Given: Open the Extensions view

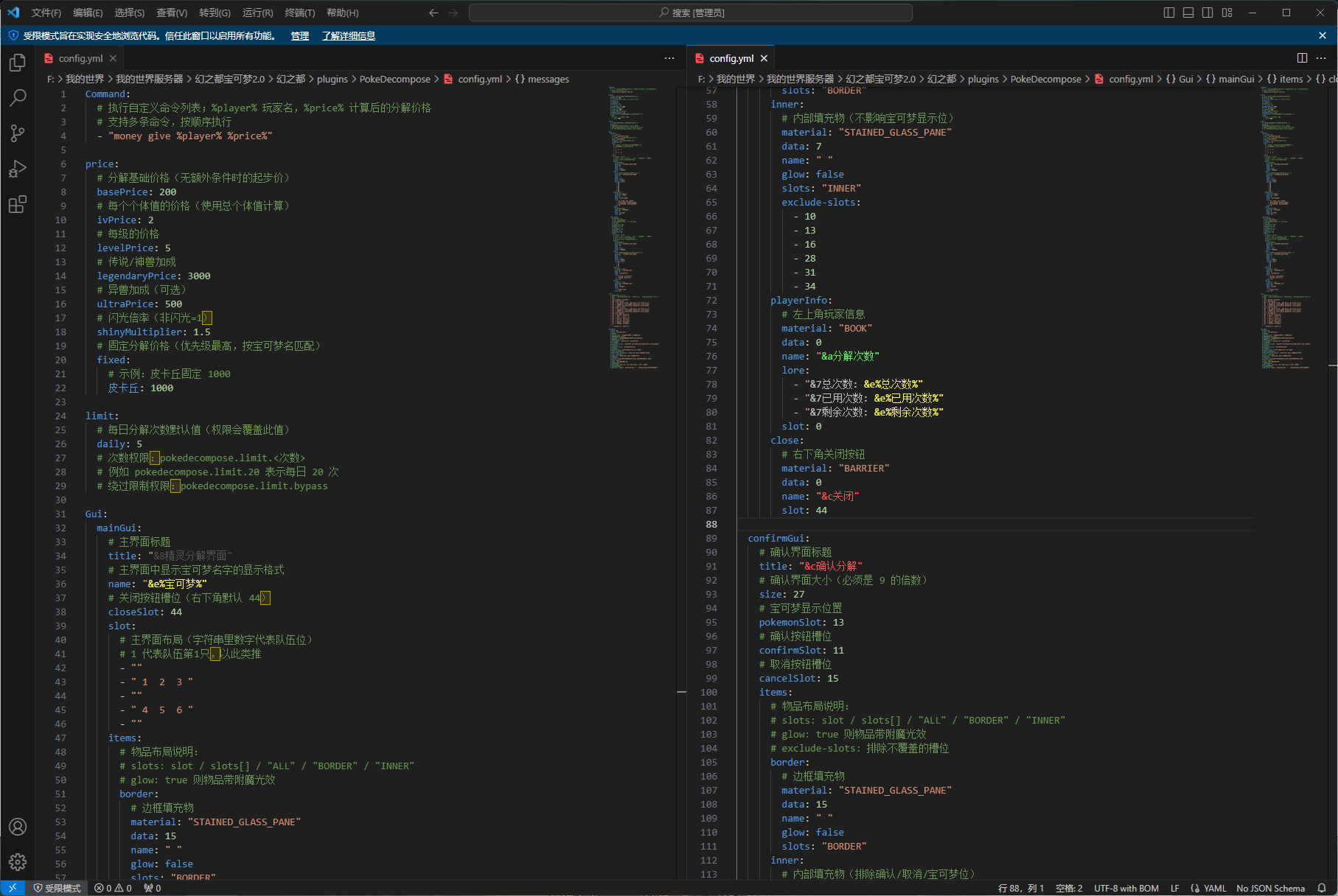Looking at the screenshot, I should 18,204.
